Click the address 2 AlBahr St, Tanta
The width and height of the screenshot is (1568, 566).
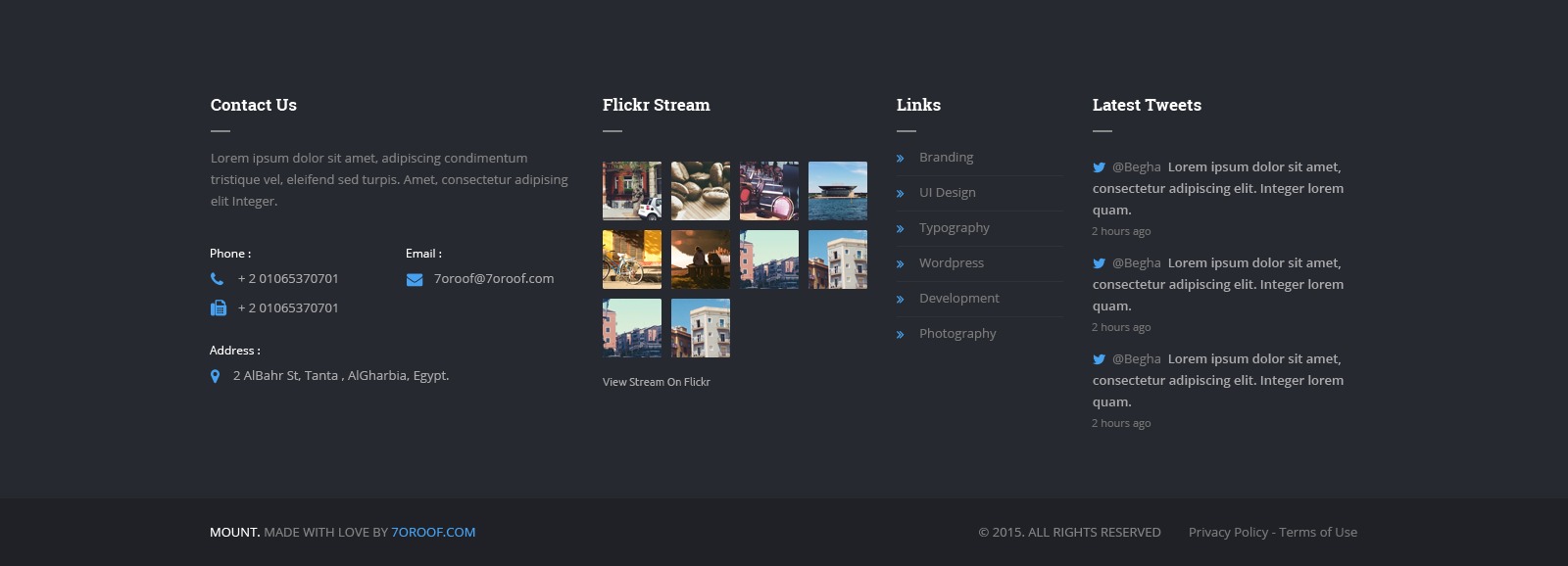point(341,376)
